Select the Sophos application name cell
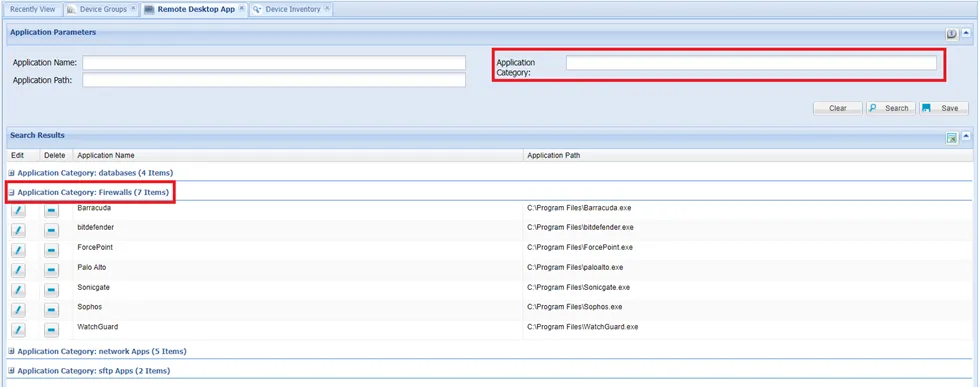Viewport: 980px width, 387px height. point(89,307)
